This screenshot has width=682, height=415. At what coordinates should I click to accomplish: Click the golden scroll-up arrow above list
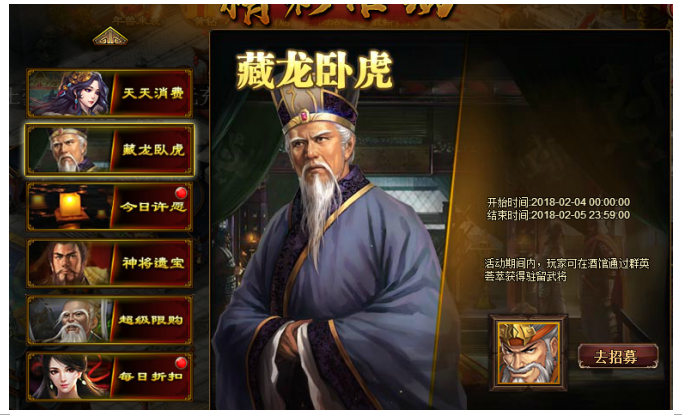click(110, 37)
